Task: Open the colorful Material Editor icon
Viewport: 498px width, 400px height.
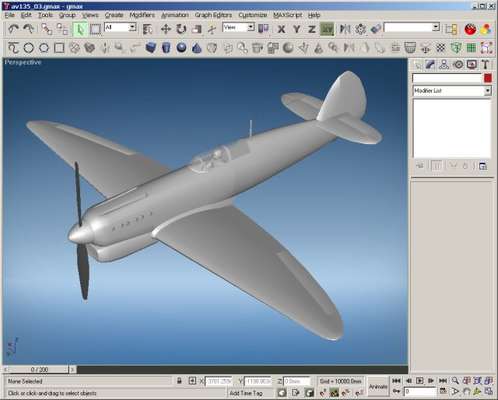Action: click(x=486, y=29)
